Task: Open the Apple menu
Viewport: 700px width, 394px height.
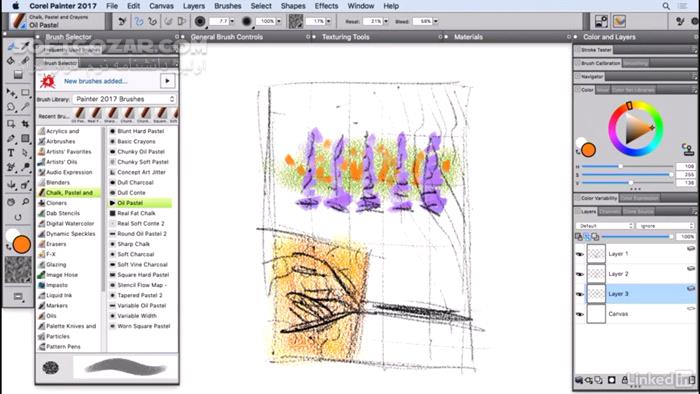Action: click(x=15, y=6)
